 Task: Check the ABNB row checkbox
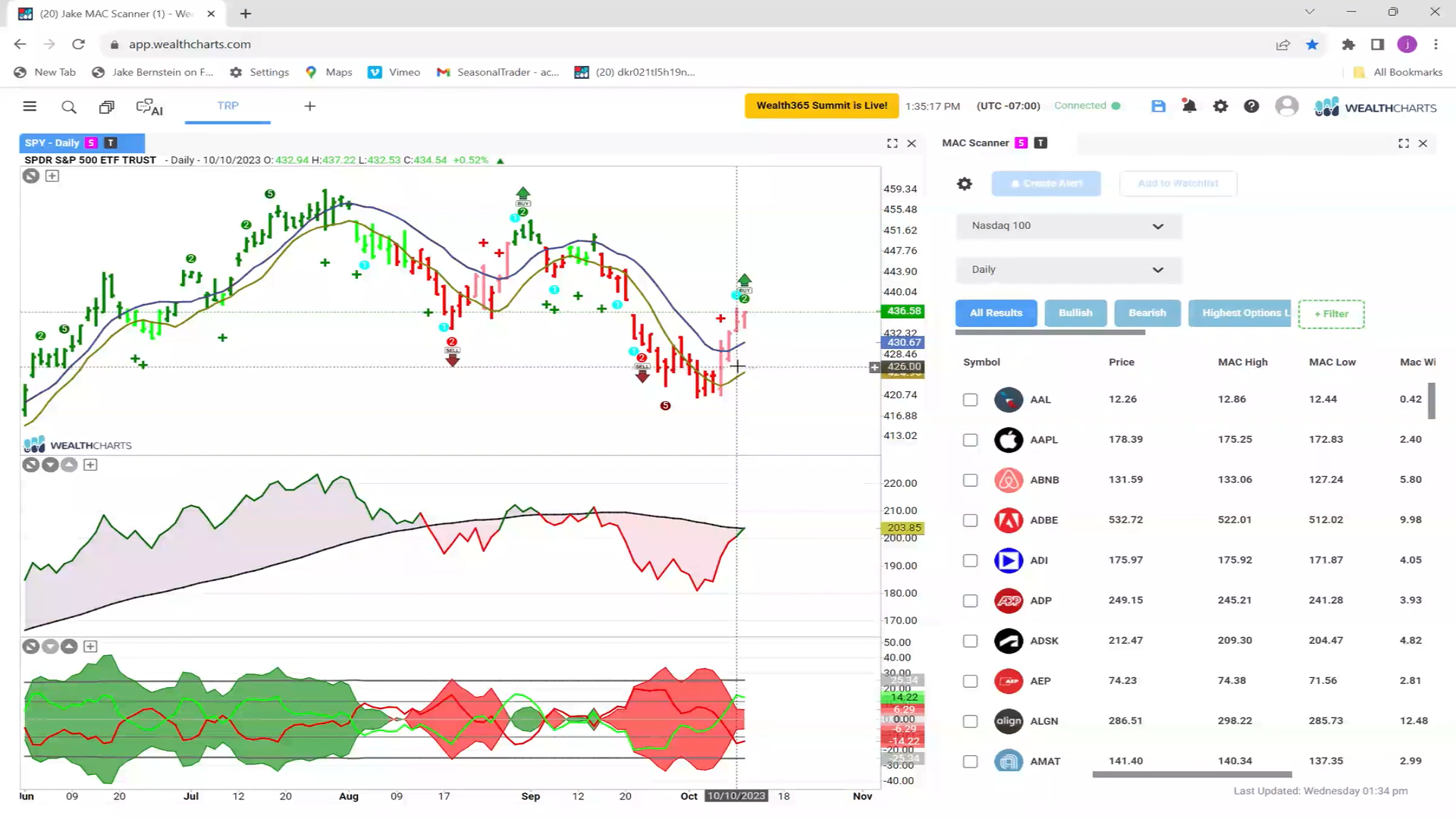(970, 480)
